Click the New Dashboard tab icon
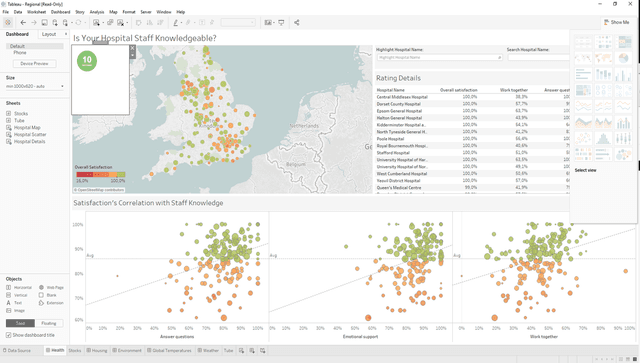 point(252,350)
